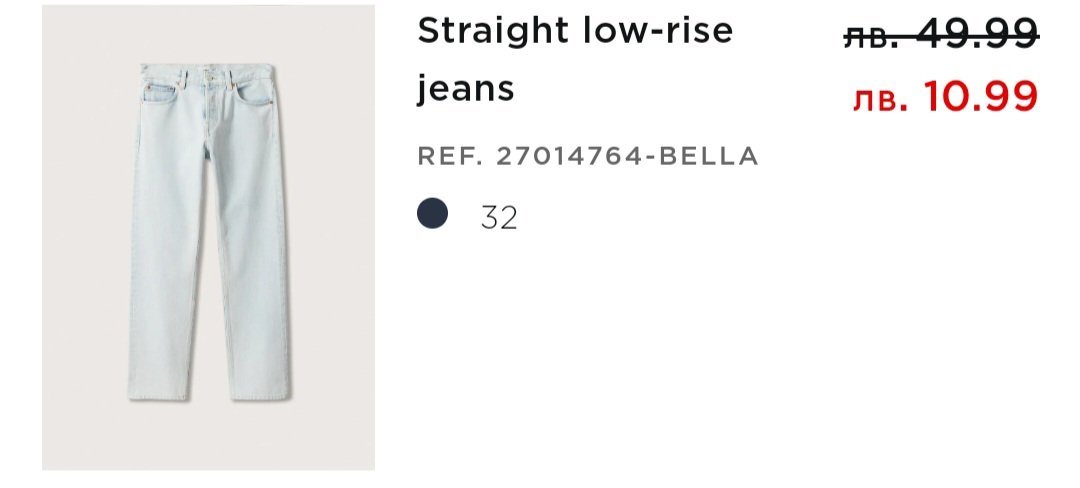Click the struck-through "лв." currency label
The height and width of the screenshot is (488, 1080).
click(x=872, y=38)
